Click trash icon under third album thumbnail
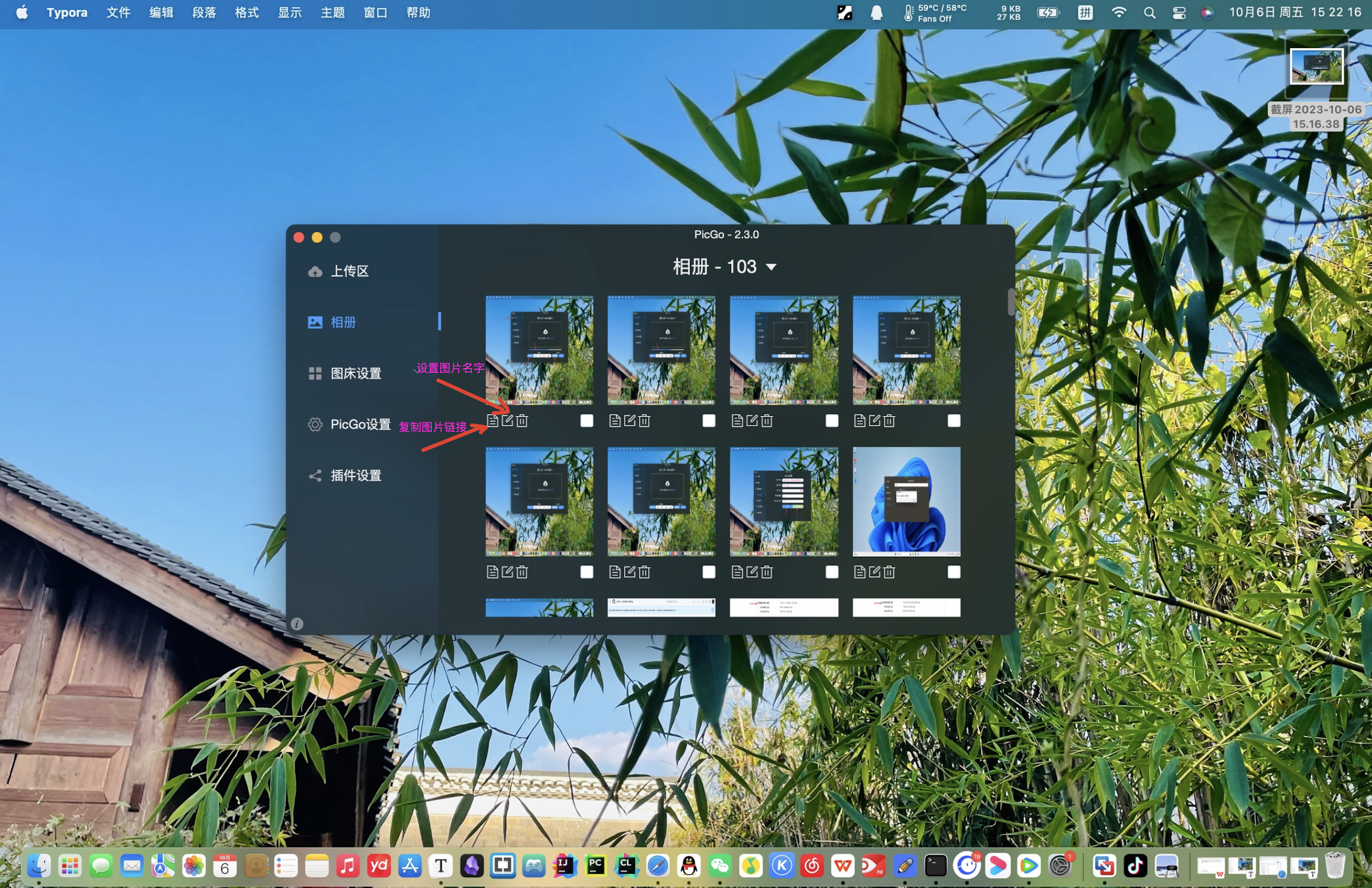This screenshot has height=888, width=1372. pos(767,421)
